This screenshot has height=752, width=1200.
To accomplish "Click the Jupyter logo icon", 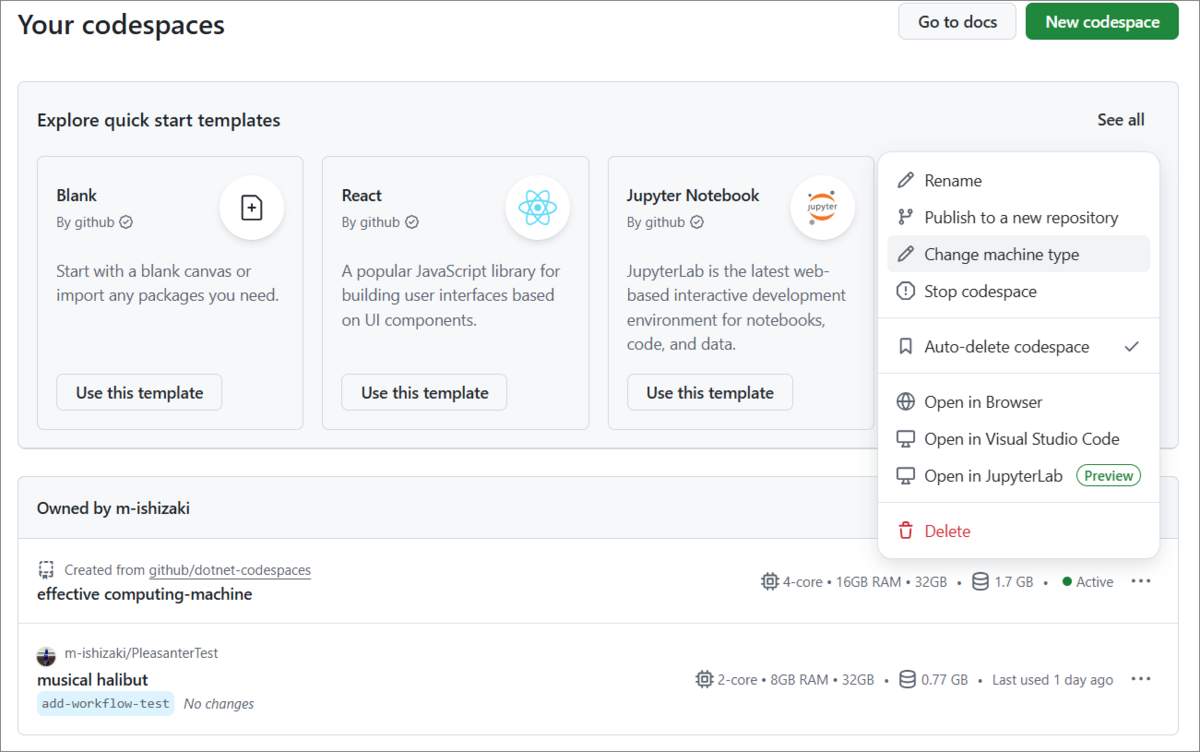I will [x=822, y=207].
